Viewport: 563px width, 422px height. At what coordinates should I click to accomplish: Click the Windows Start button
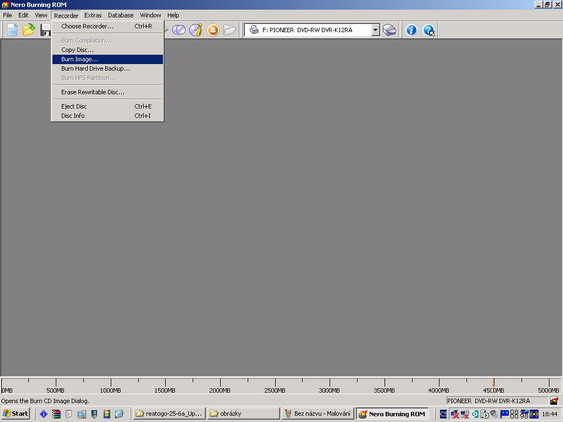coord(15,414)
